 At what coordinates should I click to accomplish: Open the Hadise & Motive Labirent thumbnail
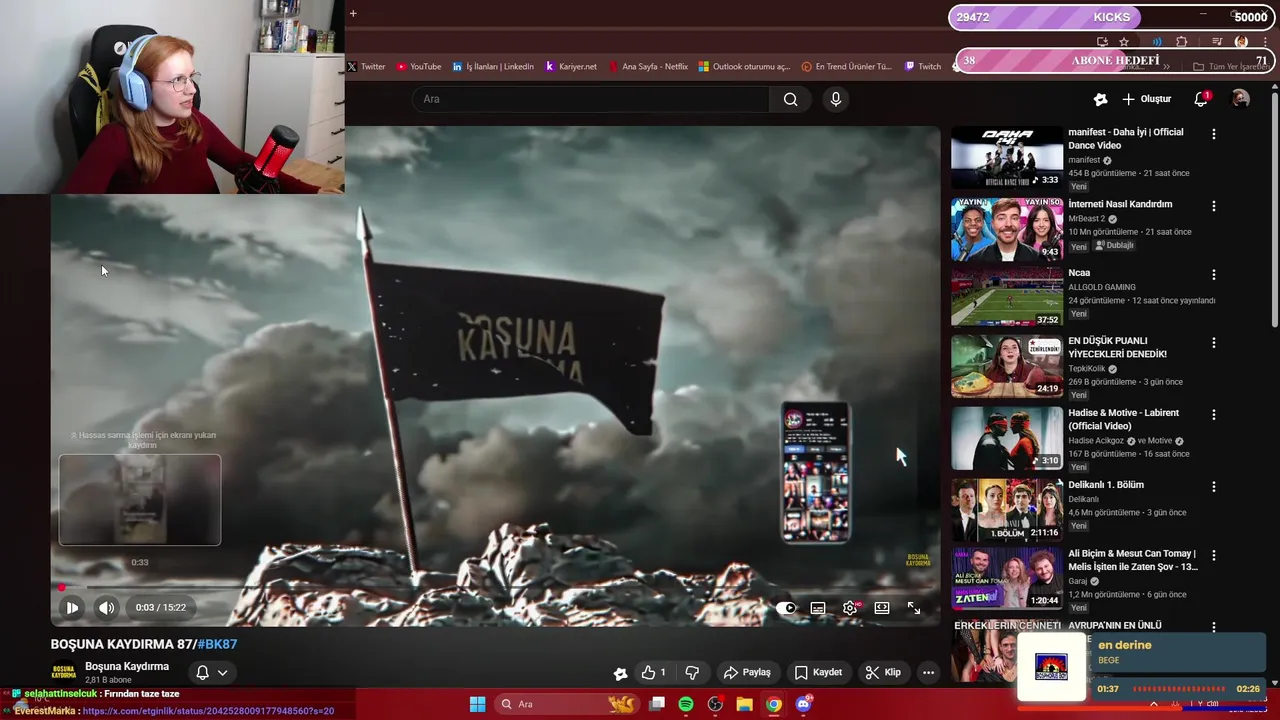tap(1007, 438)
